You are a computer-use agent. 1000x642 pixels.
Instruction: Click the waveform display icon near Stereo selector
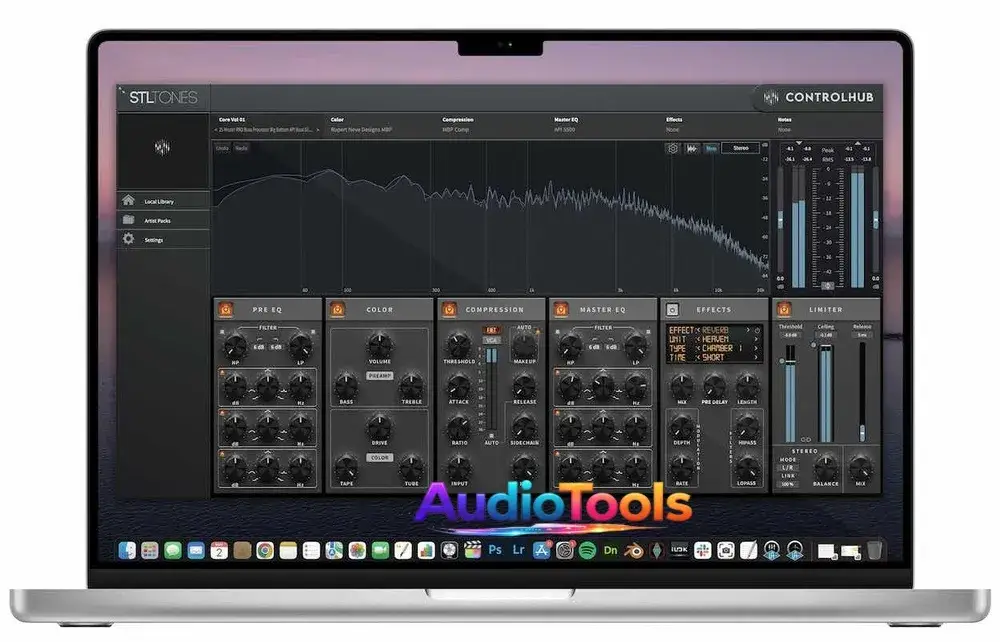click(x=693, y=146)
